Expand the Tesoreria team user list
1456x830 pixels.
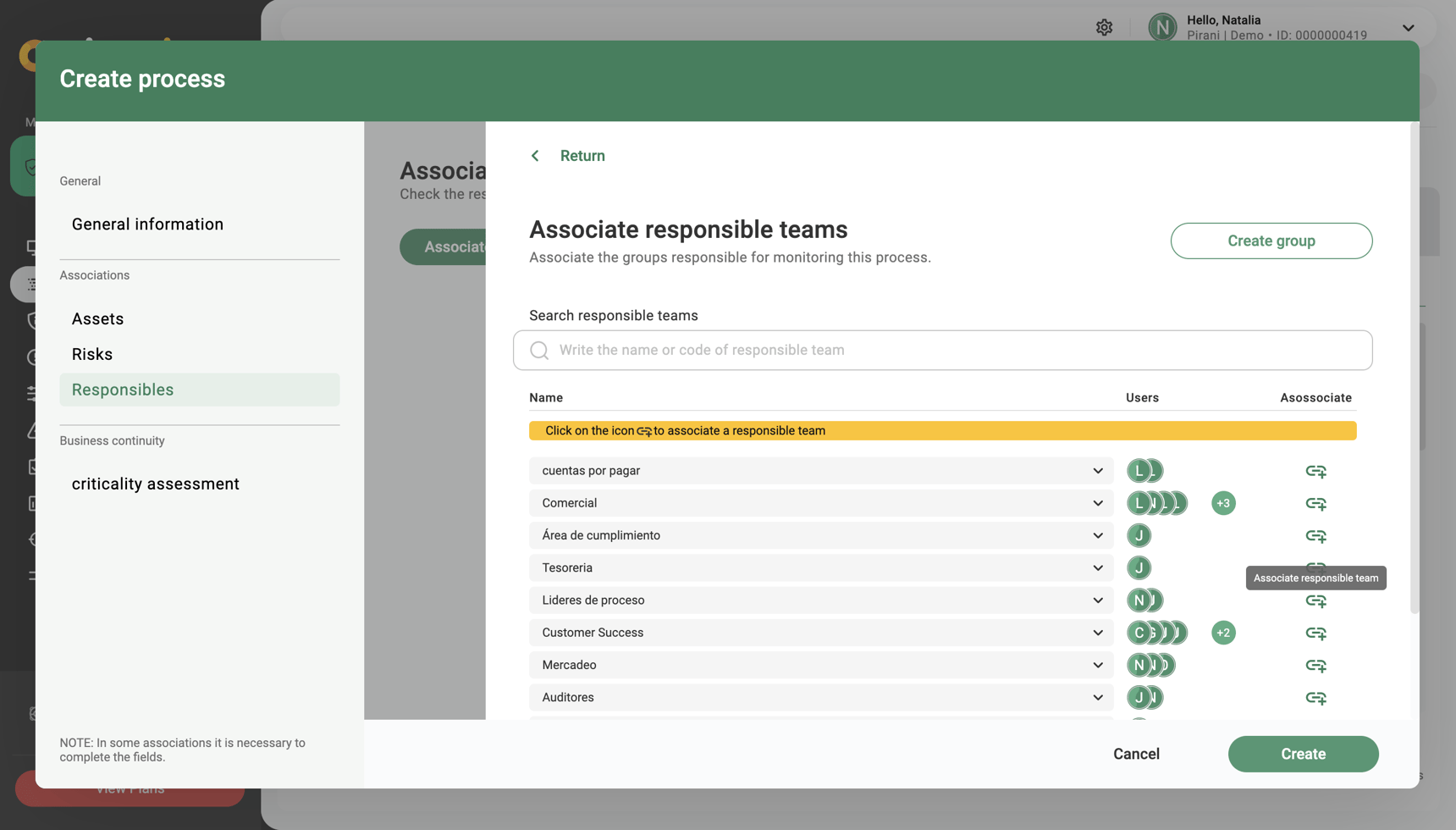[1098, 567]
